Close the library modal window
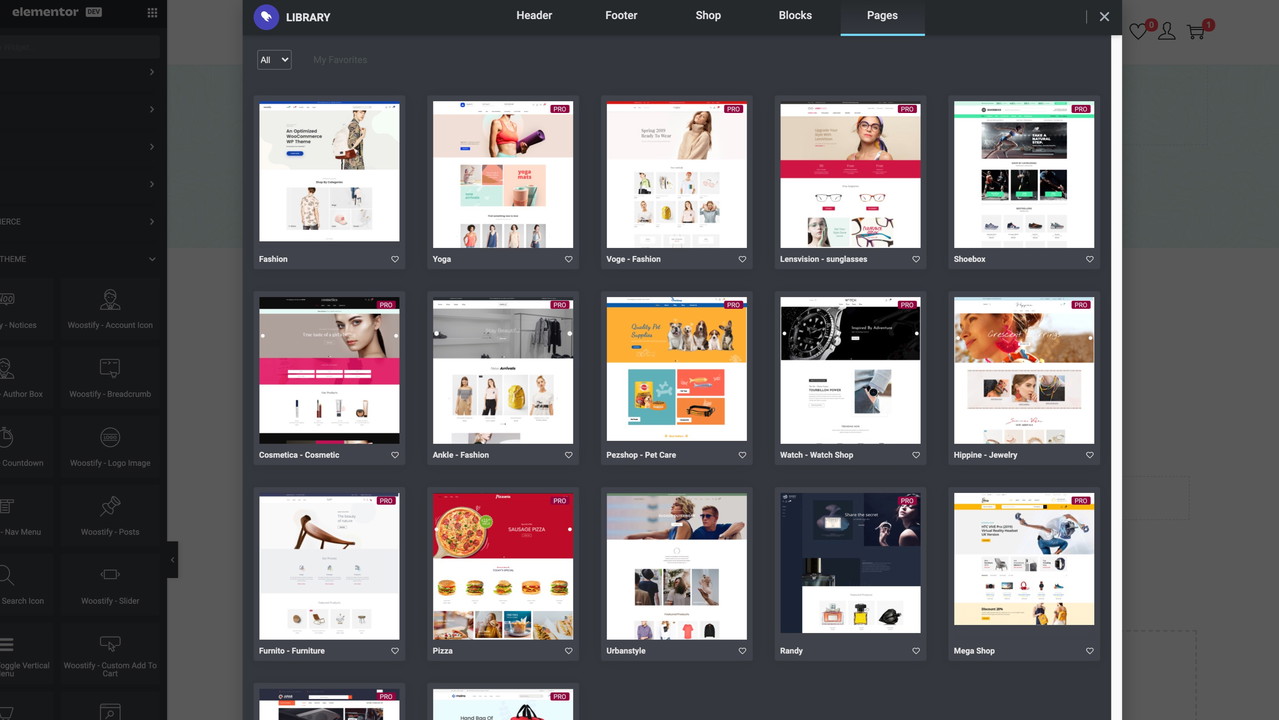The image size is (1279, 720). [1104, 17]
